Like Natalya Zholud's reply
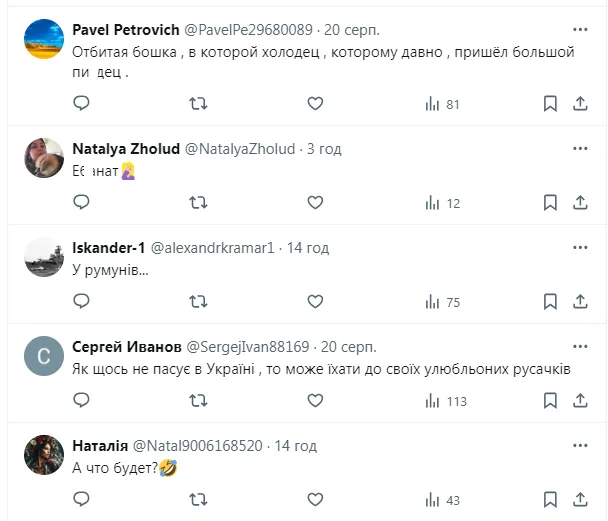The height and width of the screenshot is (521, 608). pos(315,202)
